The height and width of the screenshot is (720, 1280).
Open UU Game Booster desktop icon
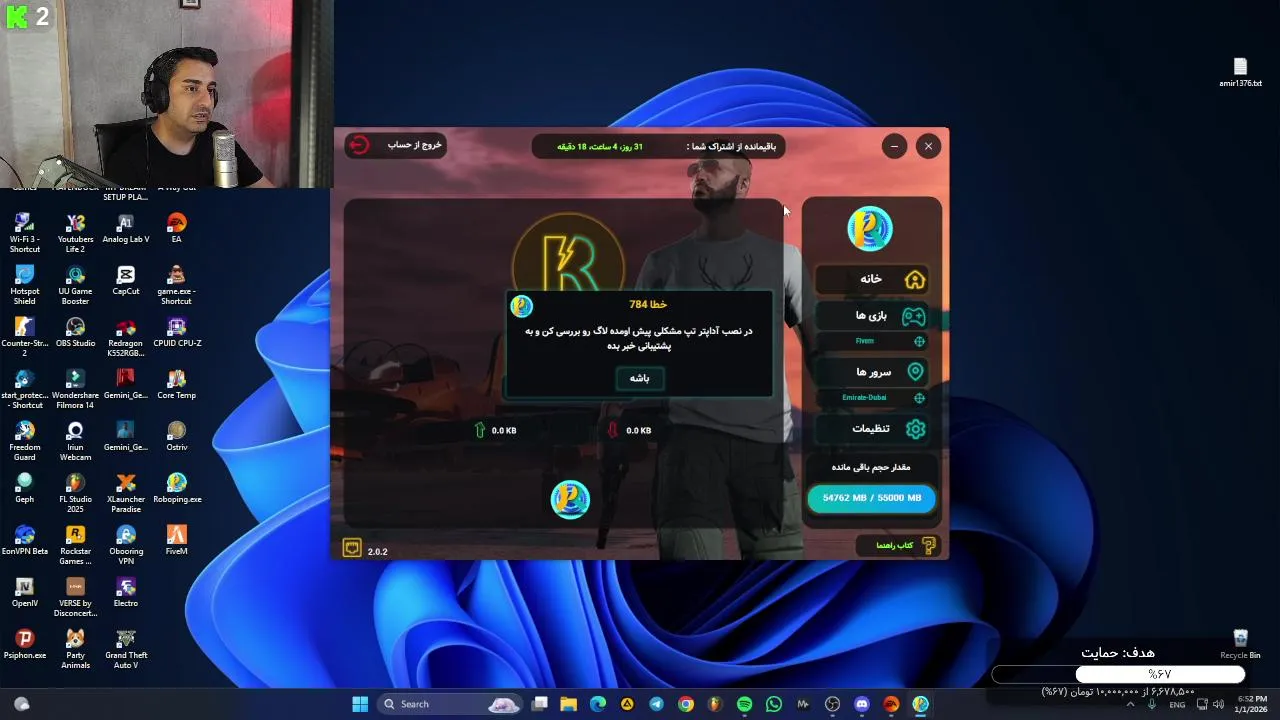coord(75,284)
